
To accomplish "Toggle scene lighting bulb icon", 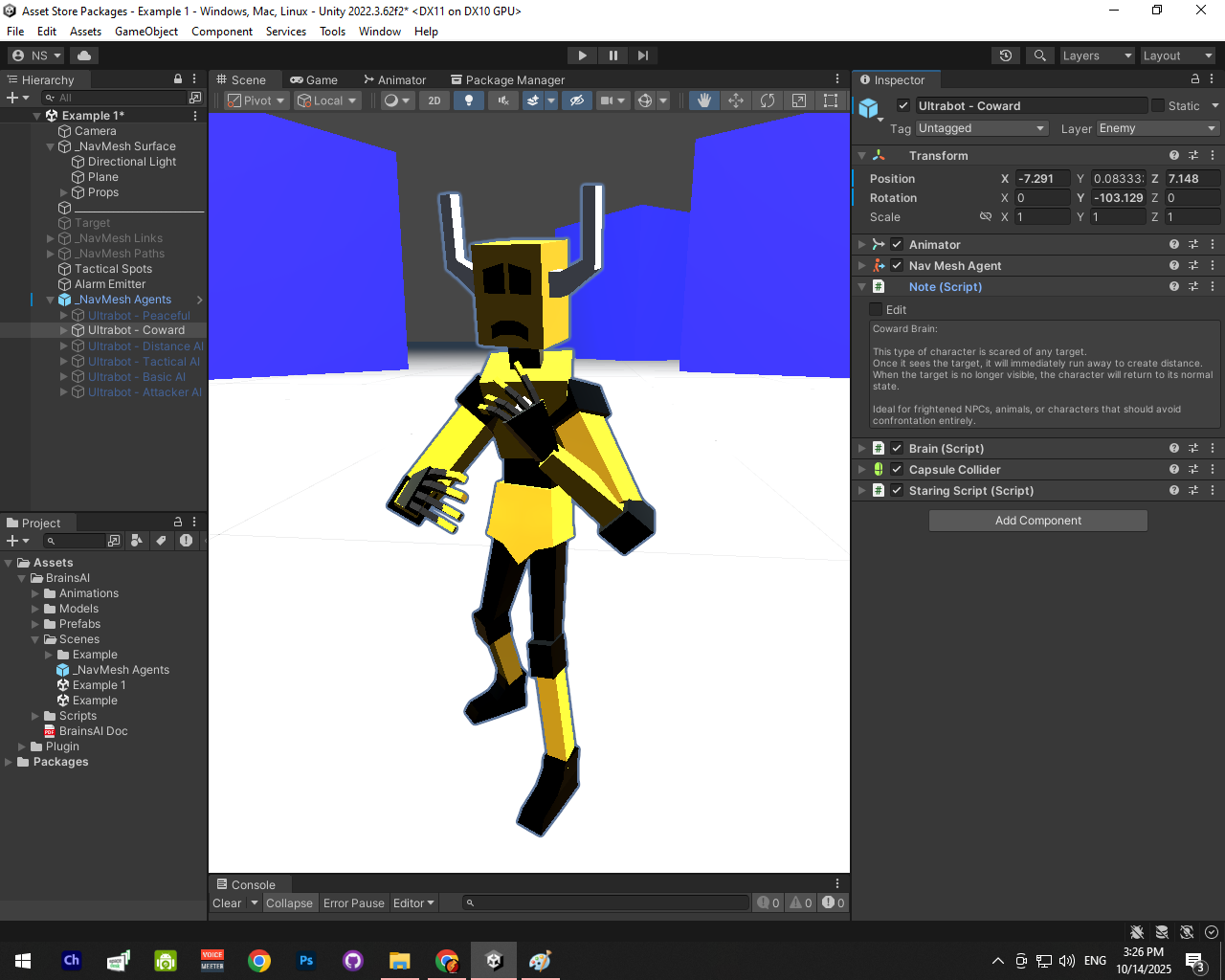I will tap(468, 100).
